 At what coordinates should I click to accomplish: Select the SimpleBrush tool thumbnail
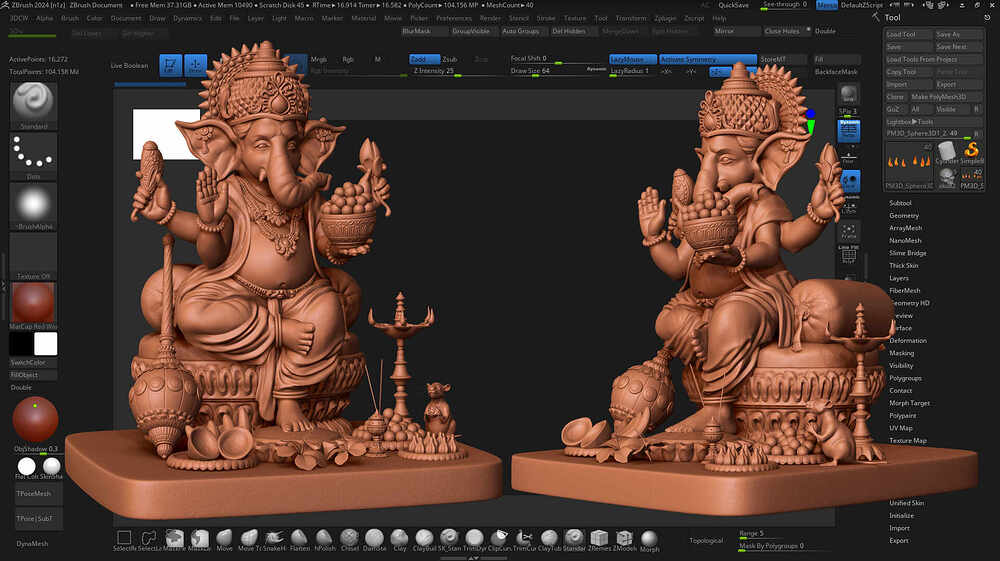coord(972,154)
